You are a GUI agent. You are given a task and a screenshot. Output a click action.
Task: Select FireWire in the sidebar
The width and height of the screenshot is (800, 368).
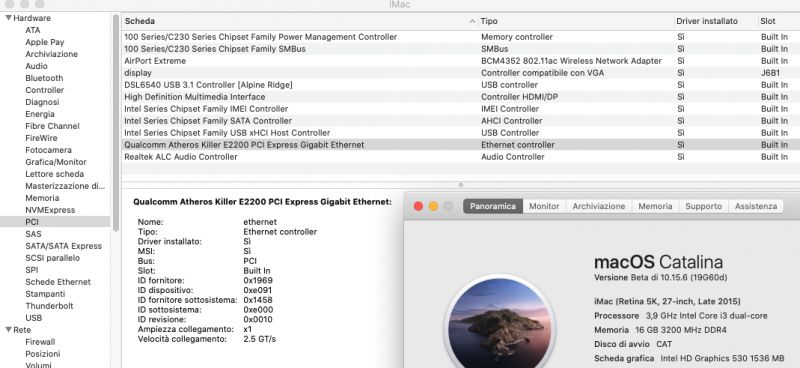[41, 138]
